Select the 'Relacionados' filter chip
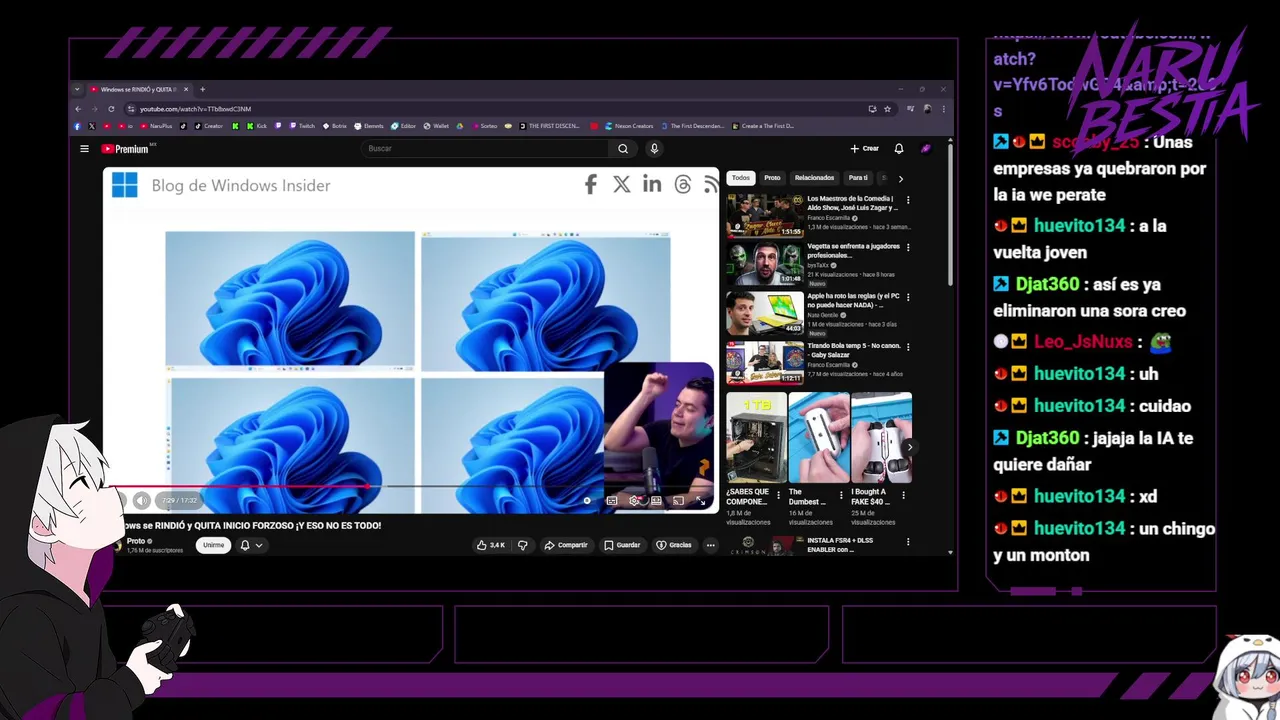 (x=814, y=178)
